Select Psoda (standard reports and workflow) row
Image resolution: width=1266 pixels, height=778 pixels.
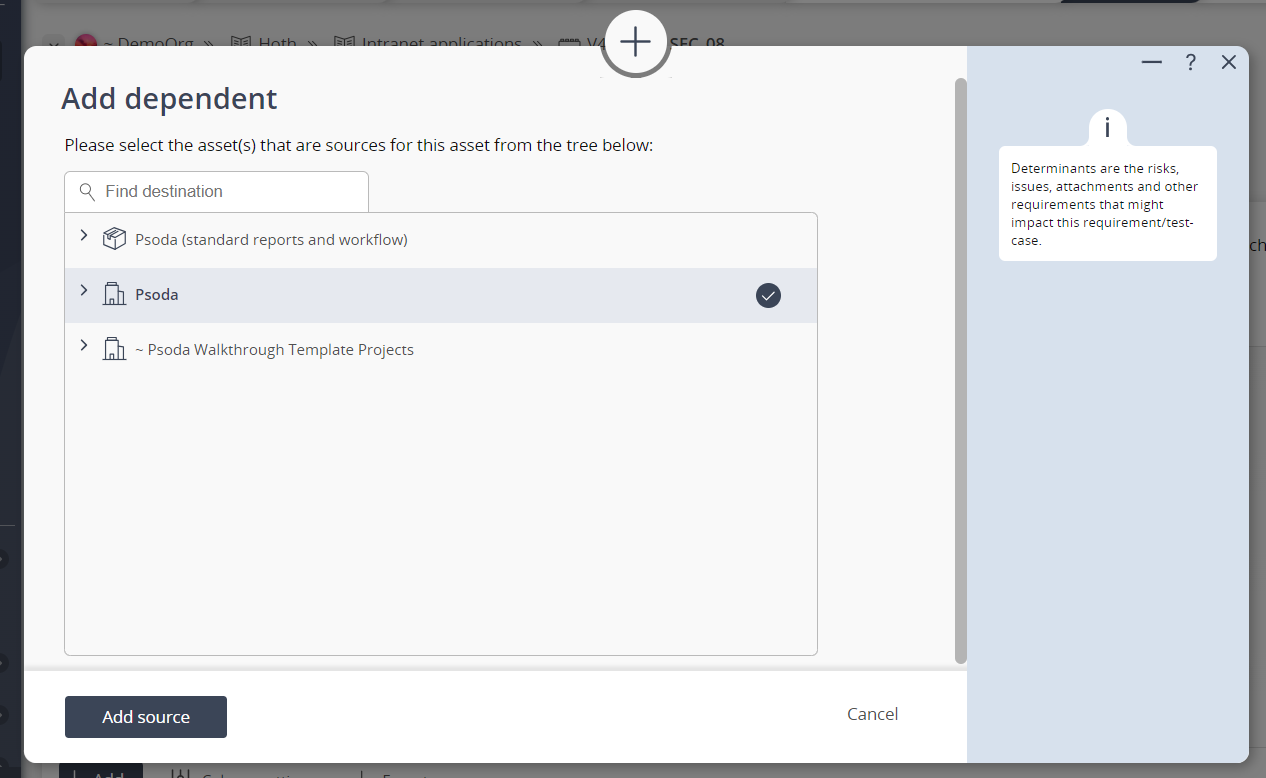click(441, 240)
